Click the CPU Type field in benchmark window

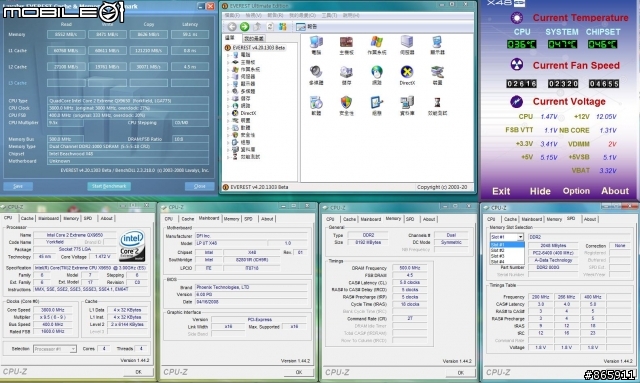tap(128, 101)
